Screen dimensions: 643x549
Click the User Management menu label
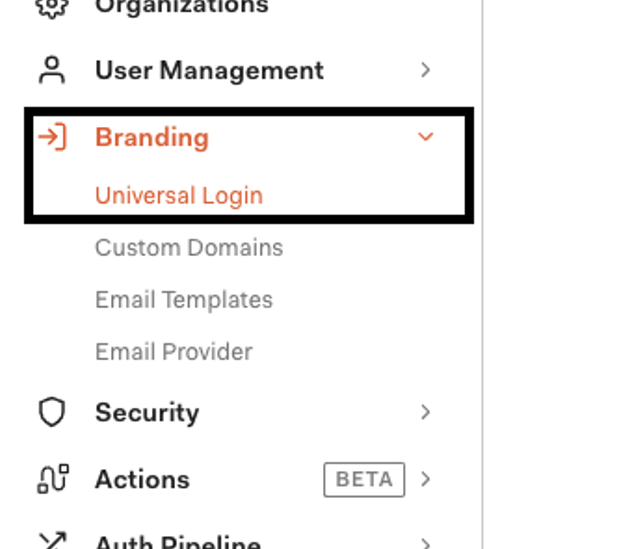(x=209, y=70)
